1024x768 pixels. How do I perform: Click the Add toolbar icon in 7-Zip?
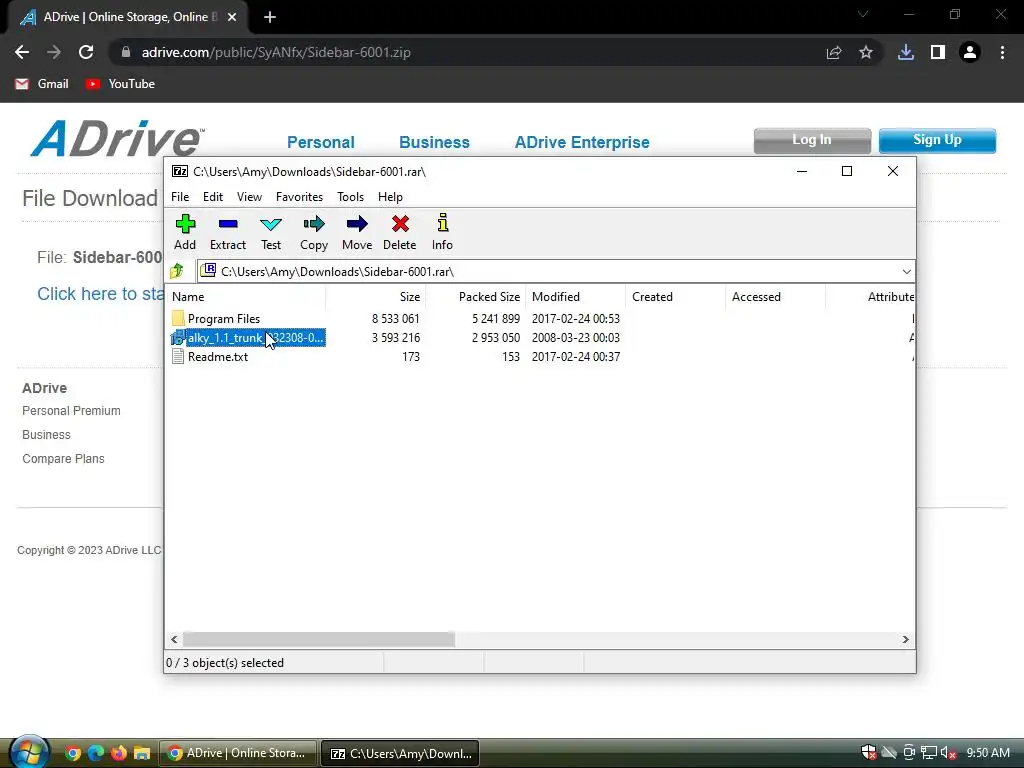pyautogui.click(x=185, y=224)
